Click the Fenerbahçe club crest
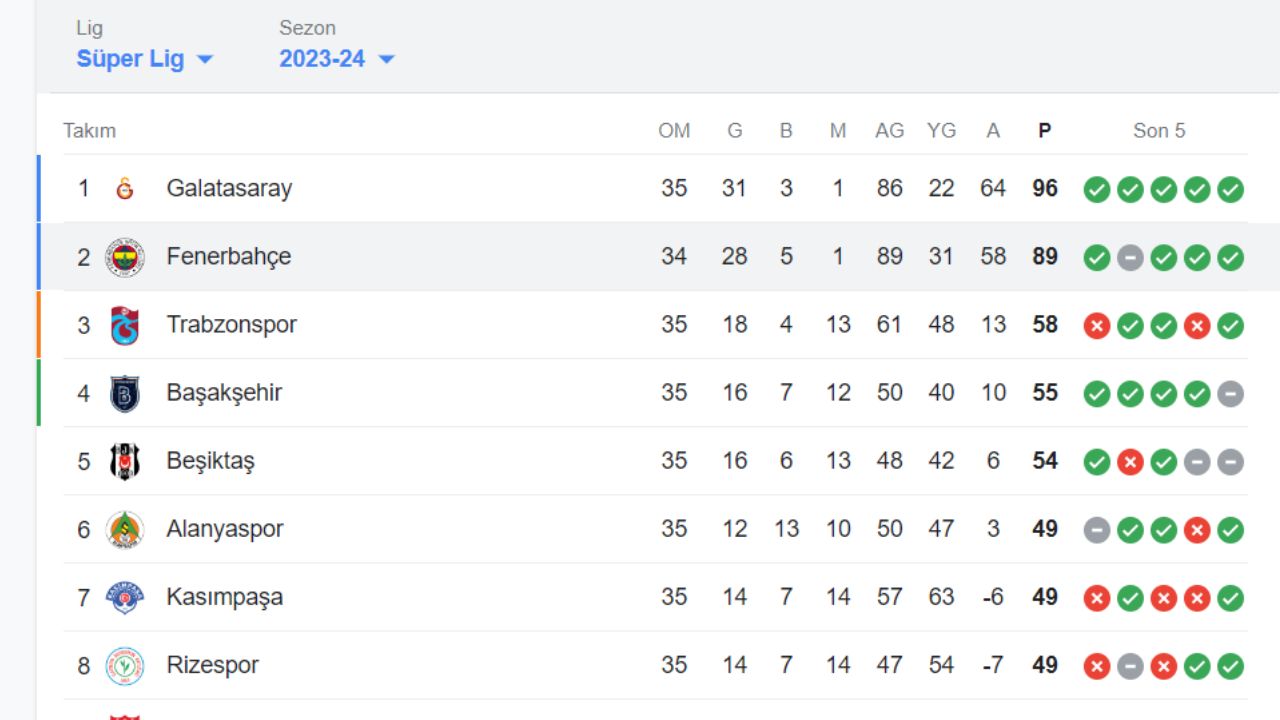Screen dimensions: 1280x720 [x=125, y=257]
